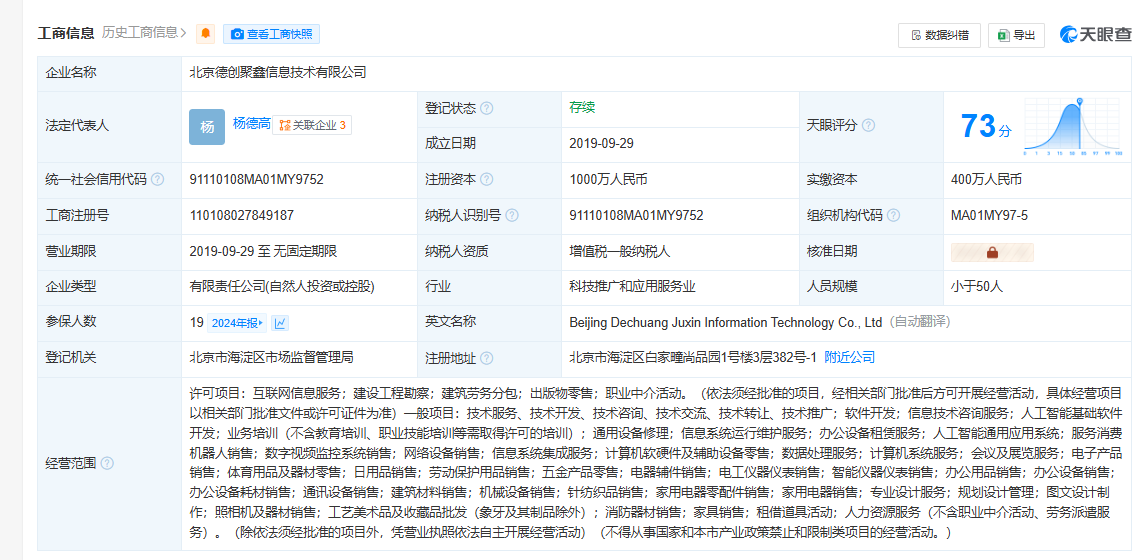Click the orange bell alert icon
1145x560 pixels.
click(206, 34)
